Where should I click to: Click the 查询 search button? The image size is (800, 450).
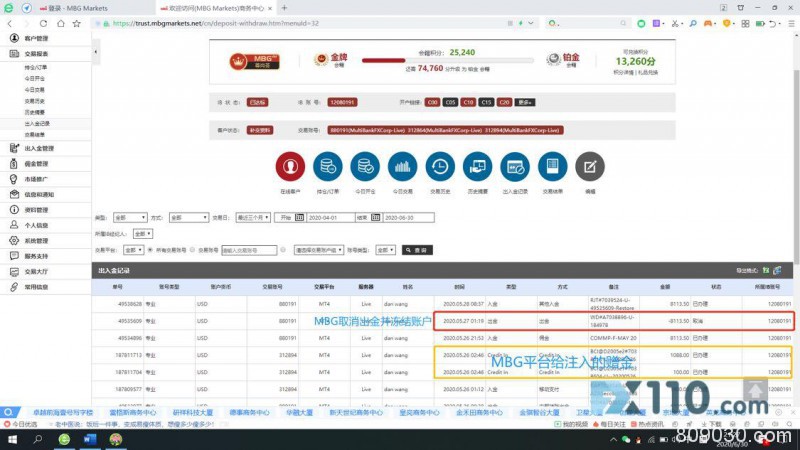(417, 250)
